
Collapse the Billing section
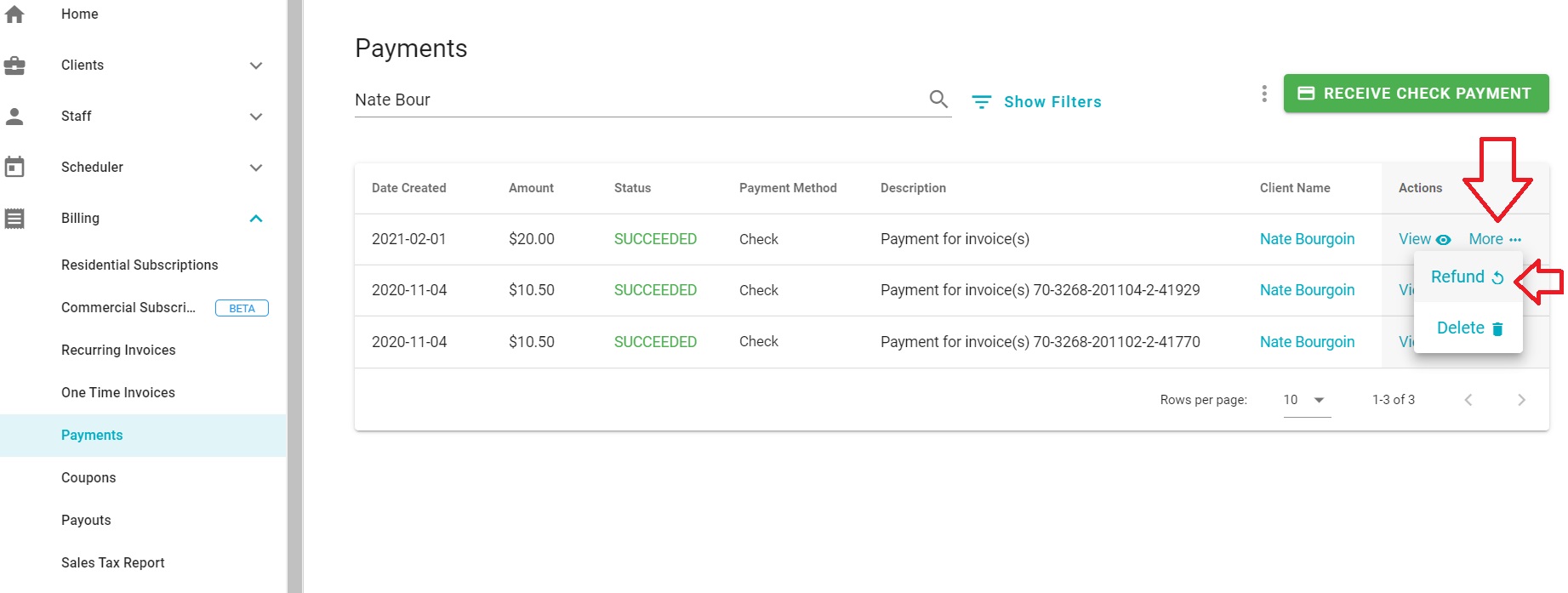pyautogui.click(x=256, y=219)
